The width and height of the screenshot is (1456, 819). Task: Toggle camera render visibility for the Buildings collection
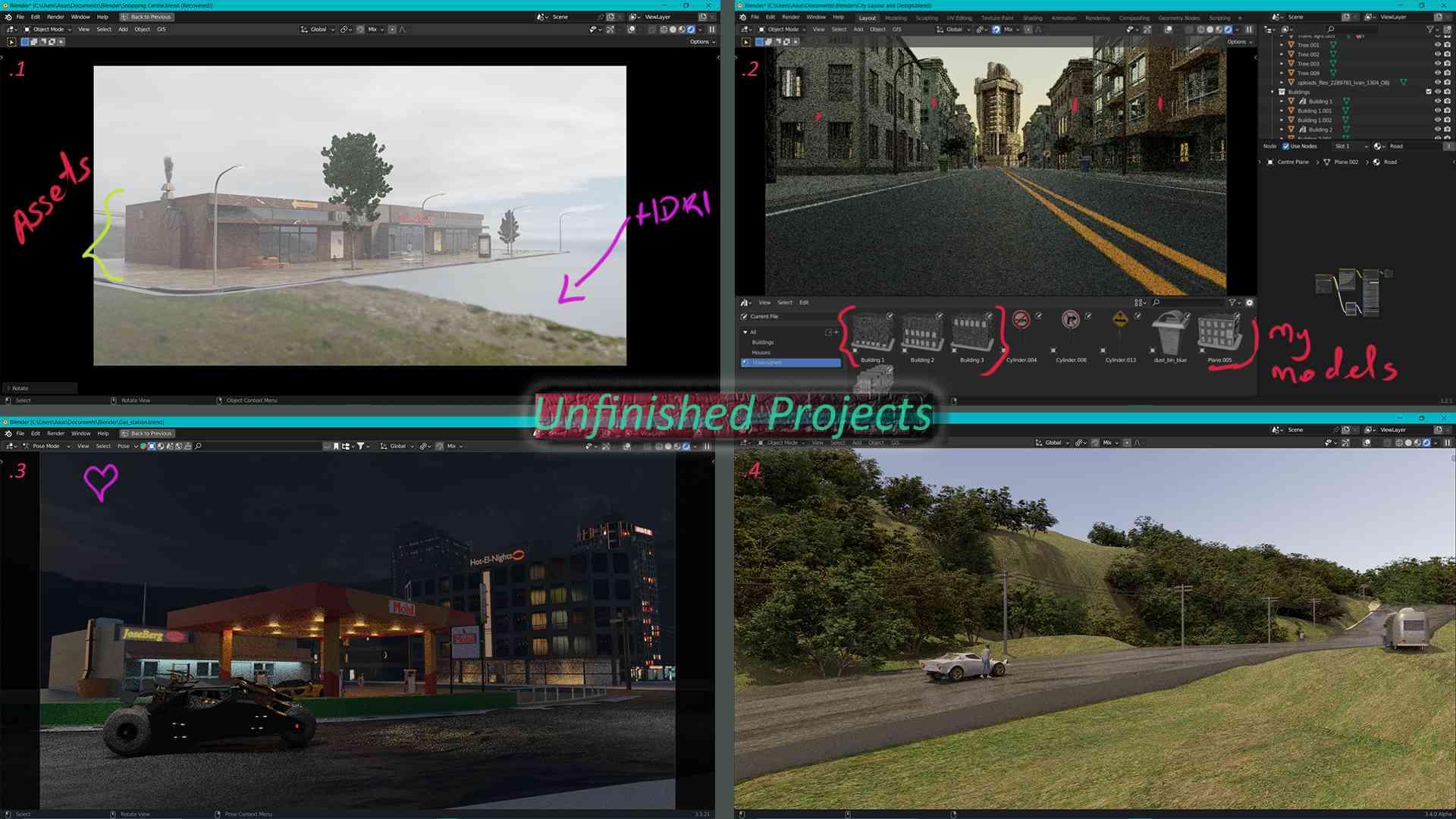point(1448,92)
